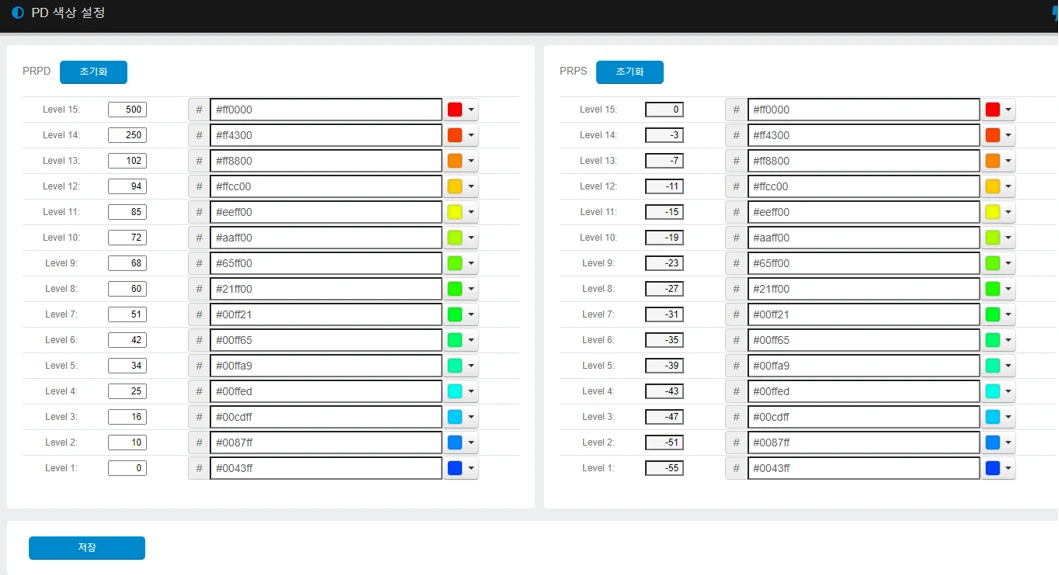This screenshot has height=575, width=1059.
Task: Open PRPD Level 9 color dropdown arrow
Action: pos(471,264)
